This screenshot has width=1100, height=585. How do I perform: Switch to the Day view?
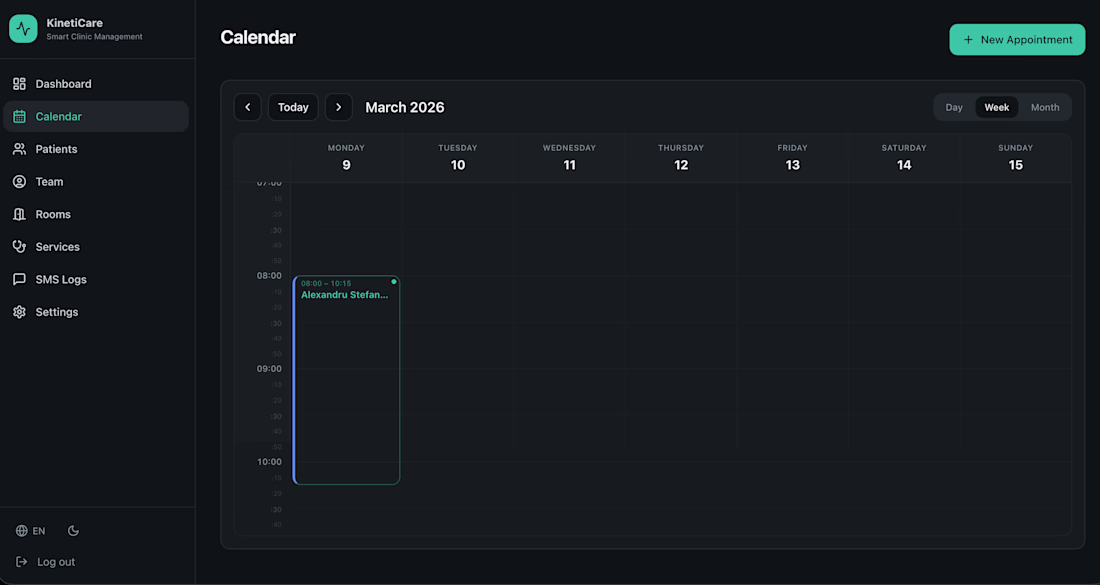coord(954,107)
